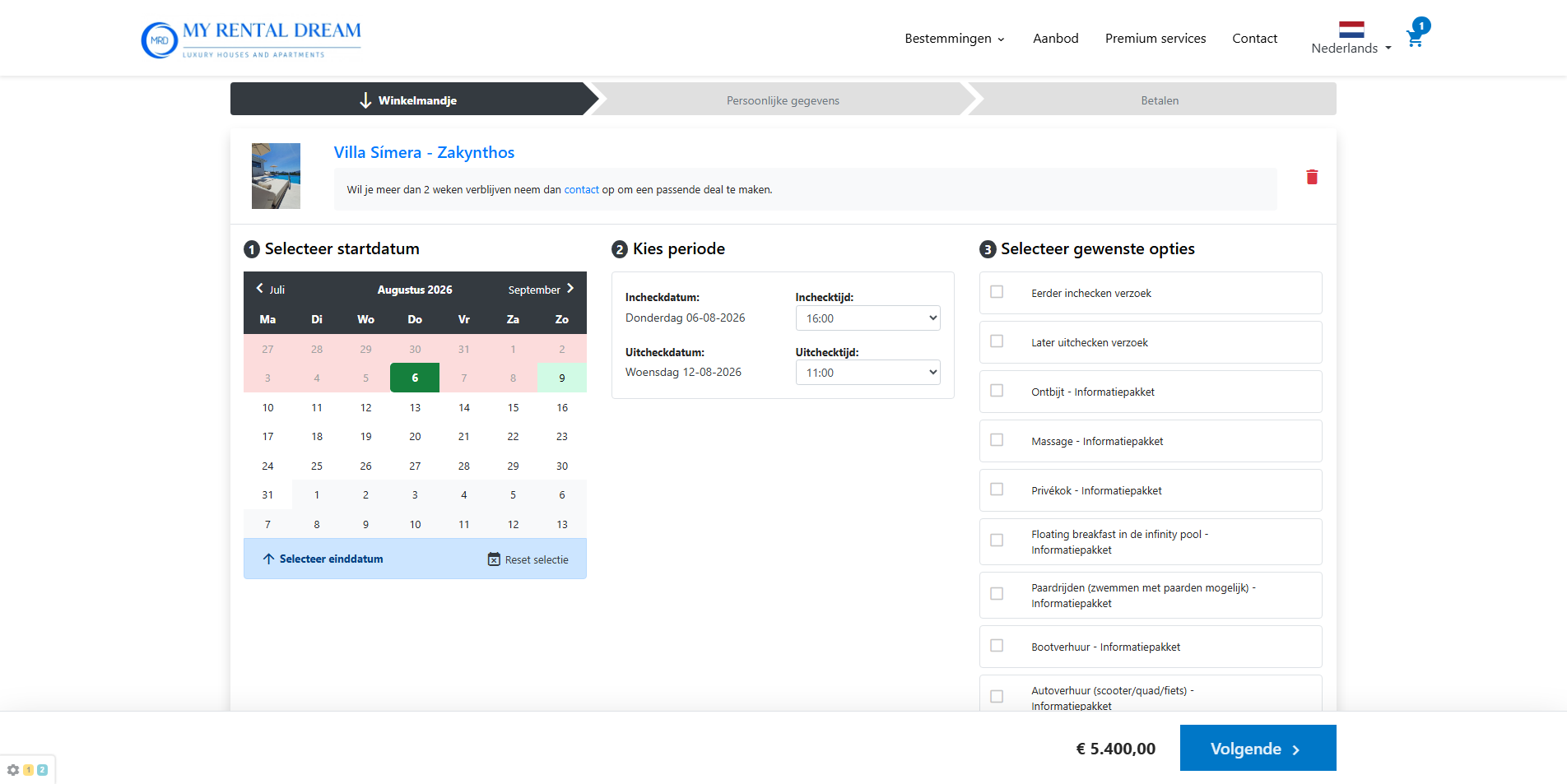Click the Reset selectie calendar icon
This screenshot has width=1567, height=784.
(x=494, y=559)
